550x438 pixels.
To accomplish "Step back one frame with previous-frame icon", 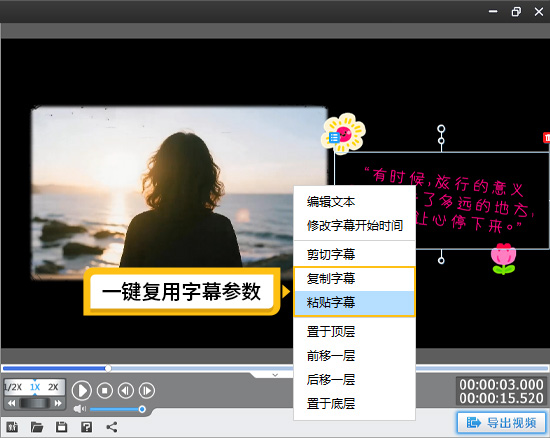I will tap(126, 390).
